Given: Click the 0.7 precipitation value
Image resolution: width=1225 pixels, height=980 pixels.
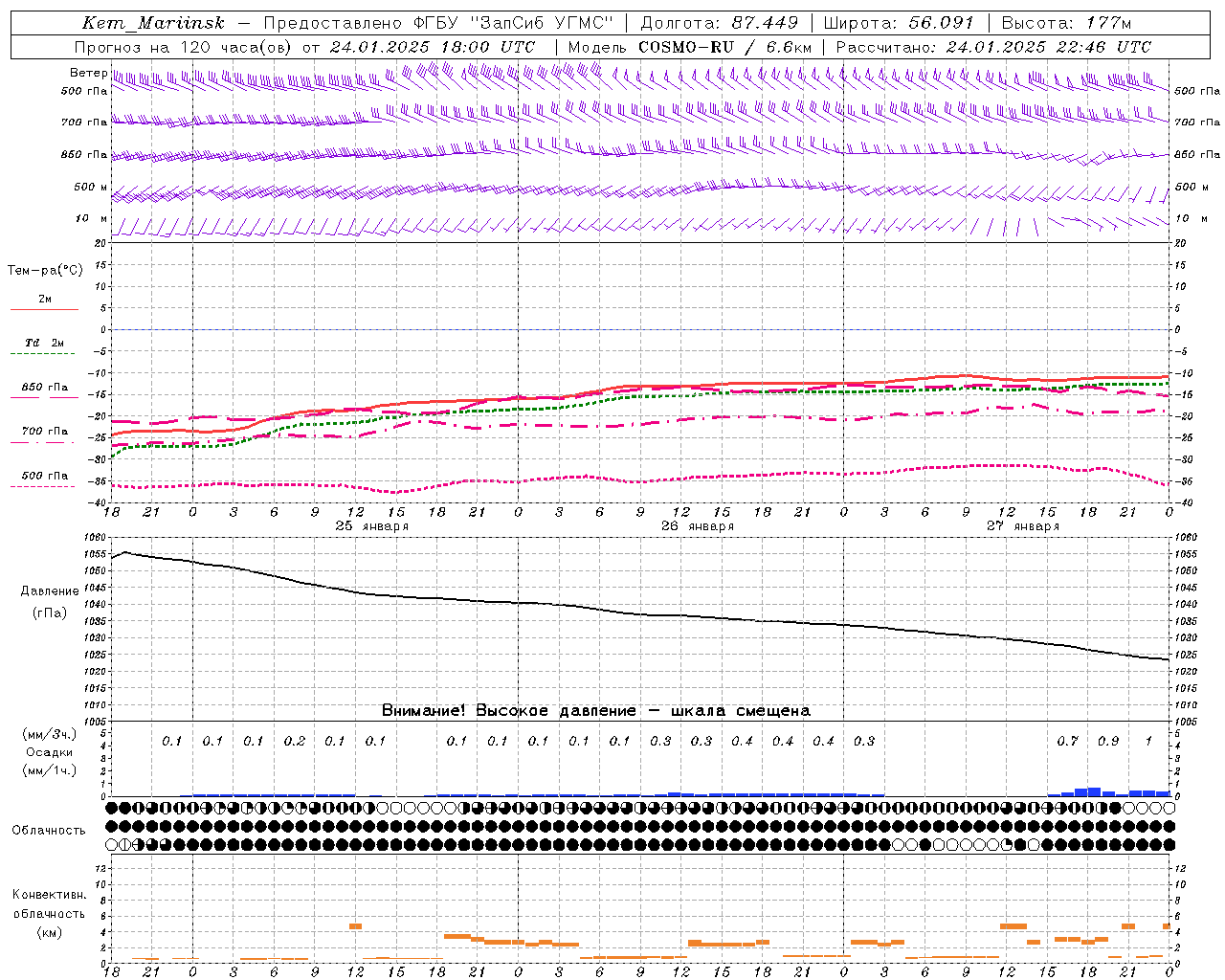Looking at the screenshot, I should pyautogui.click(x=1068, y=742).
